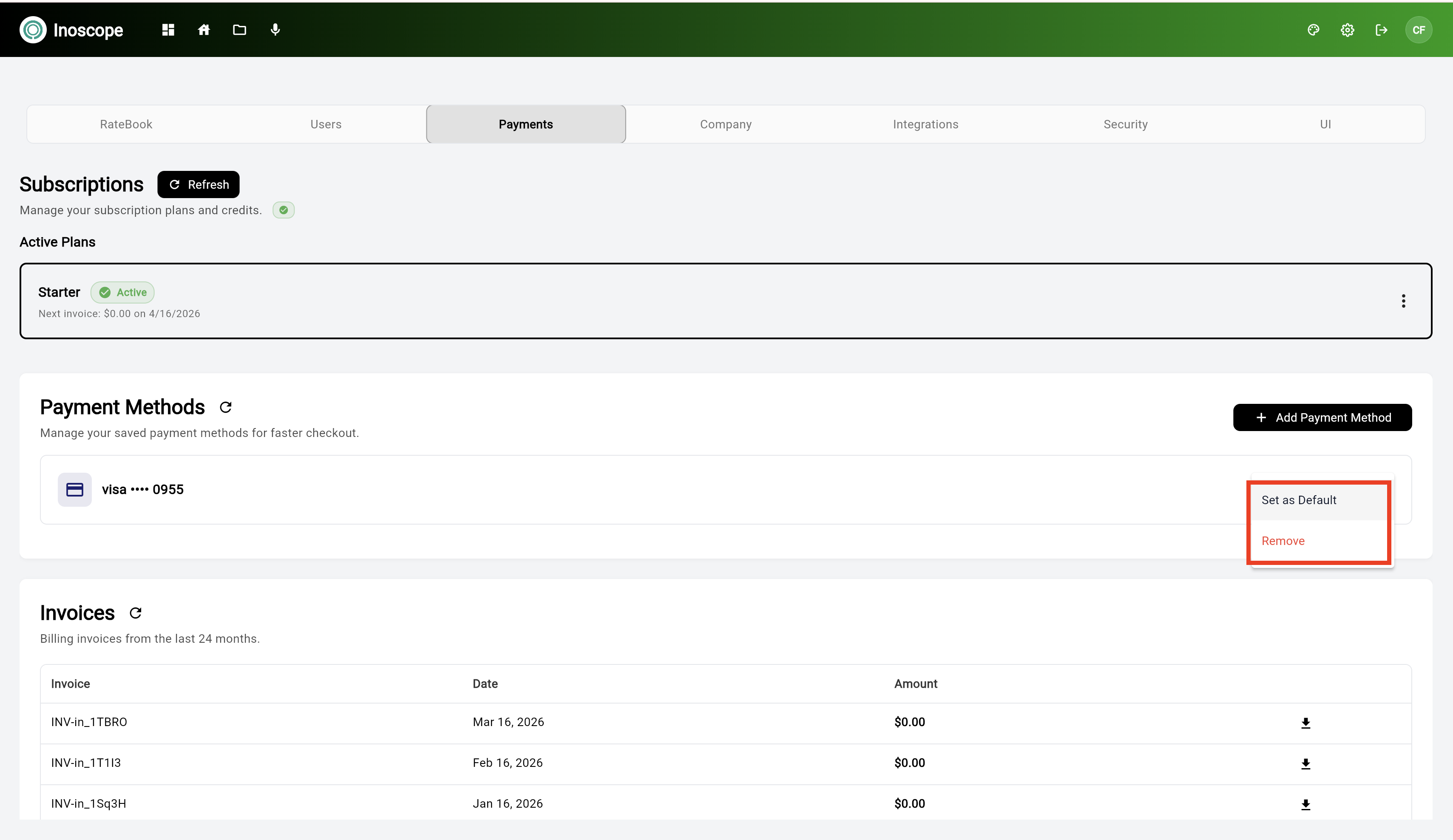Remove the visa card ending 0955
Screen dimensions: 1453x840
1283,541
